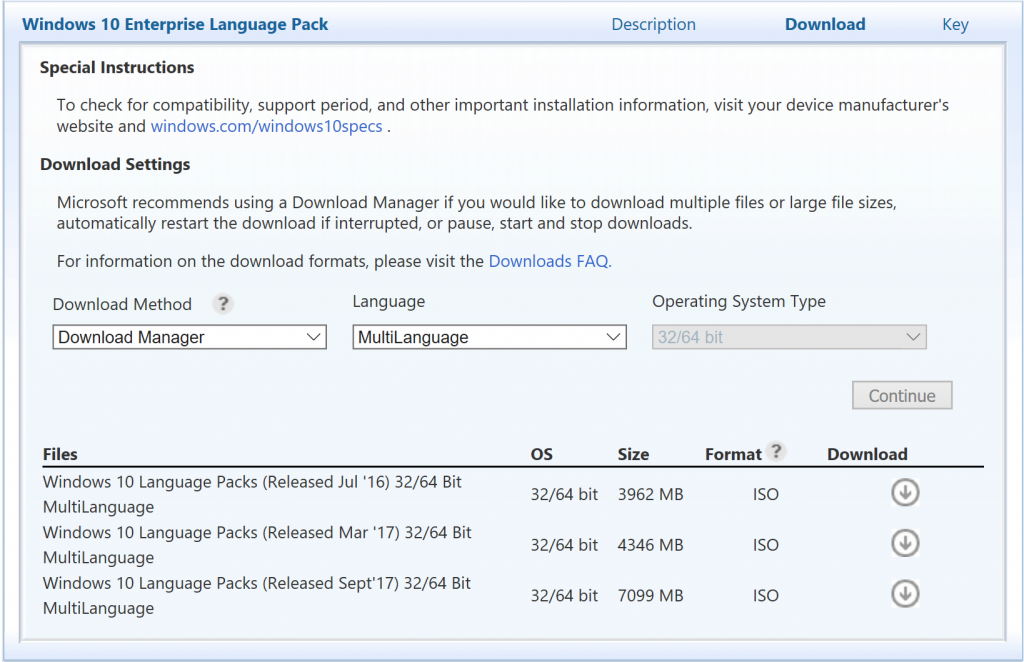Open the windows.com/windows10specs link
Image resolution: width=1024 pixels, height=662 pixels.
(266, 127)
